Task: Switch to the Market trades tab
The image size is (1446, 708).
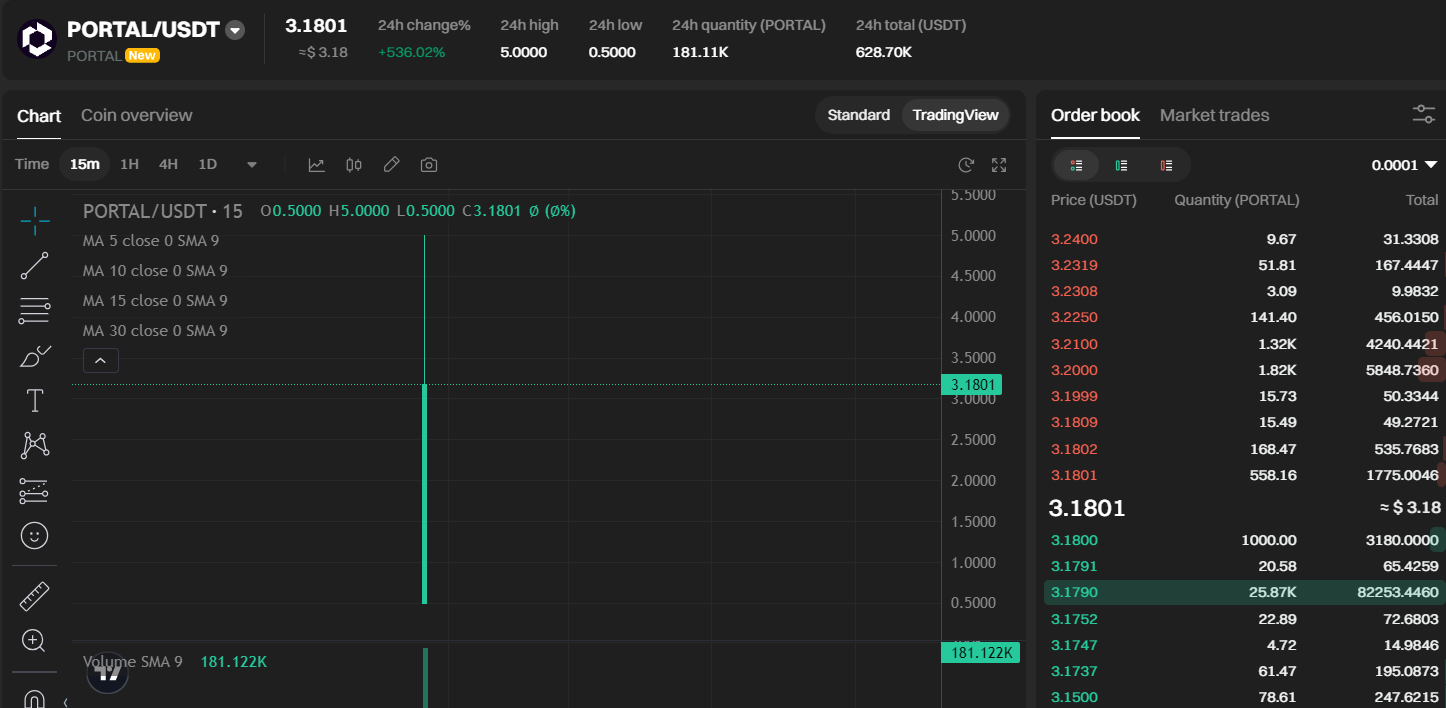Action: pos(1214,115)
